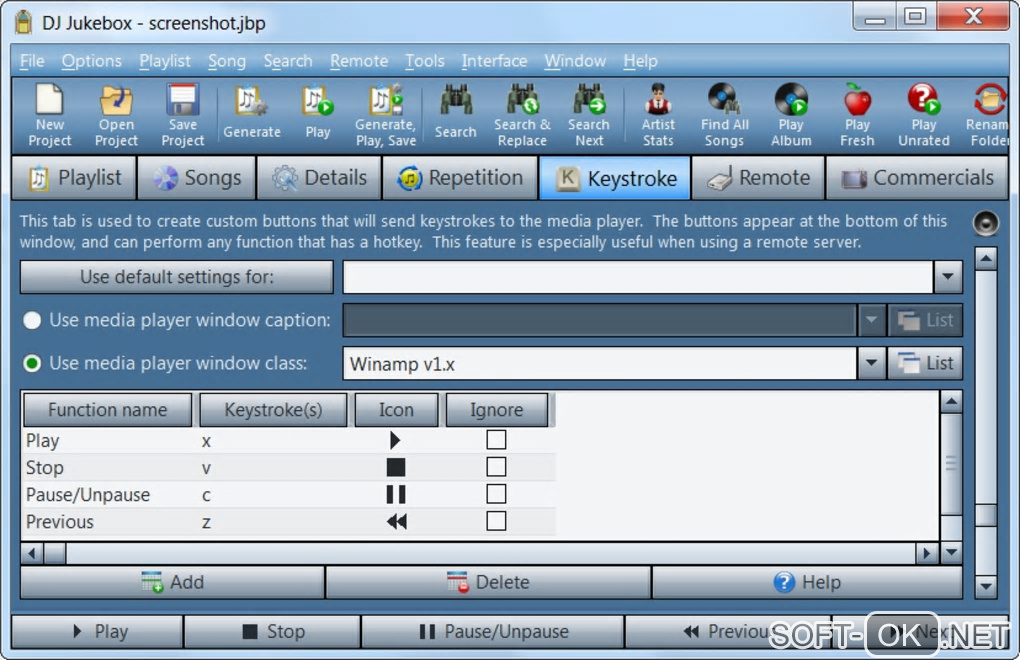Open the Search menu
1020x660 pixels.
(x=288, y=60)
